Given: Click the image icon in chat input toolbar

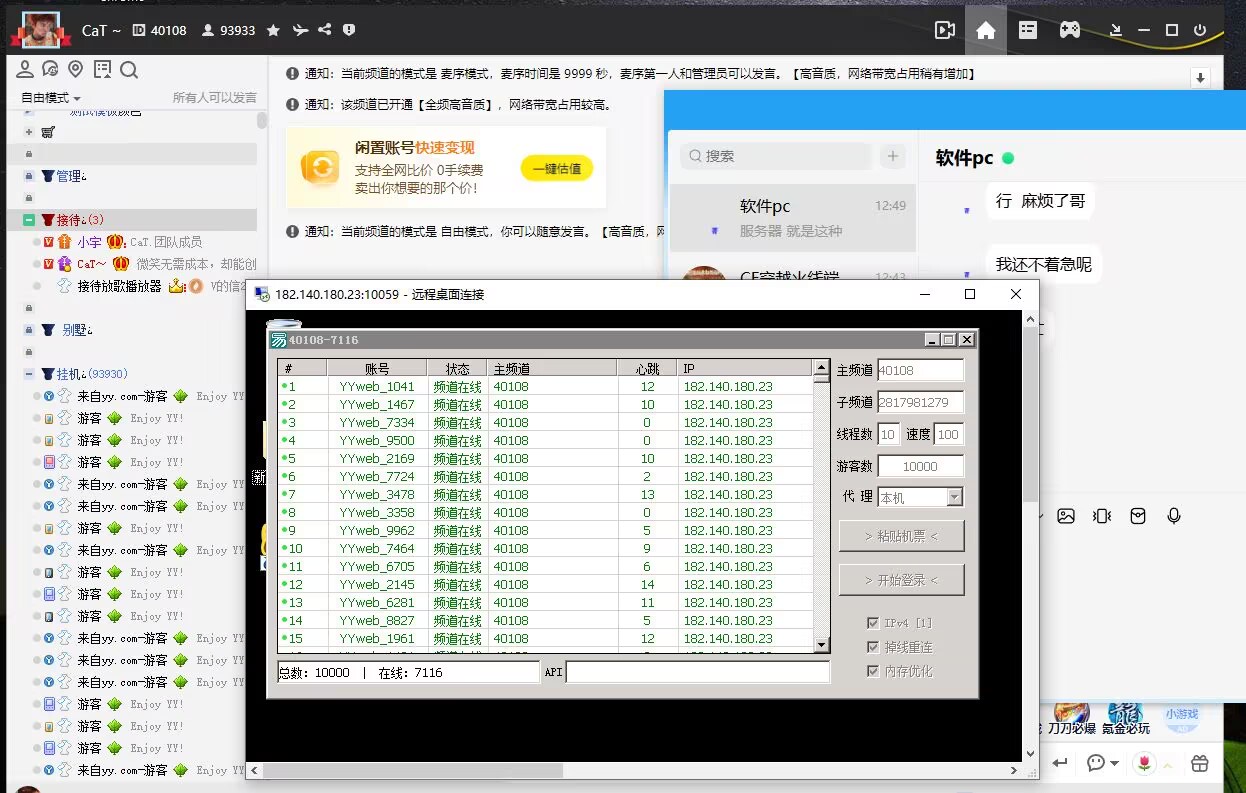Looking at the screenshot, I should click(1066, 516).
